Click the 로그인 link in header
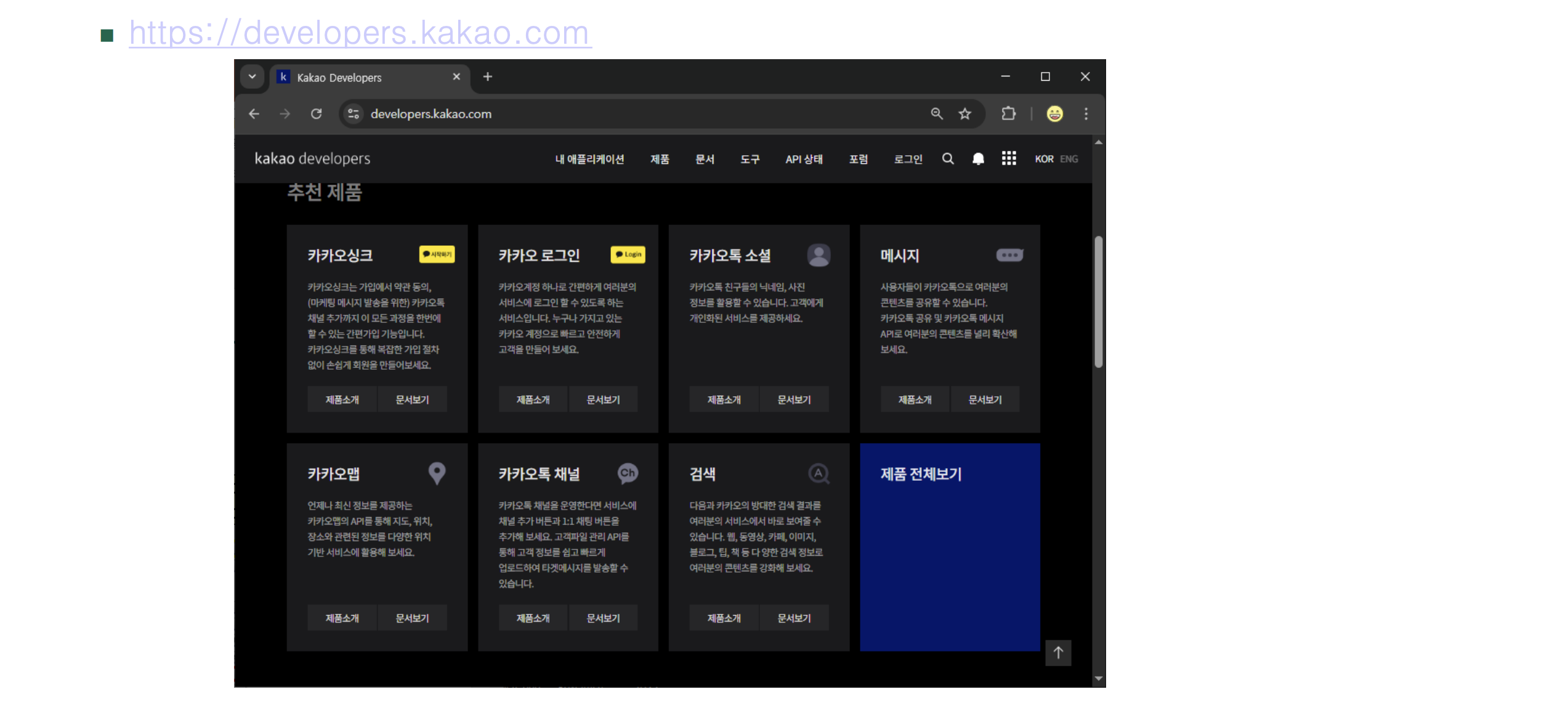Screen dimensions: 1568x705 click(x=908, y=160)
